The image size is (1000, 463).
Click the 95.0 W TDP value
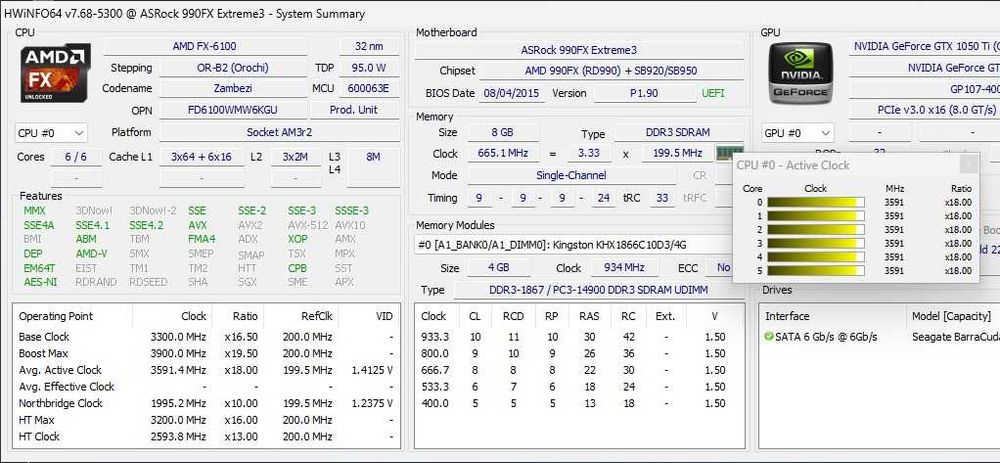pyautogui.click(x=370, y=68)
